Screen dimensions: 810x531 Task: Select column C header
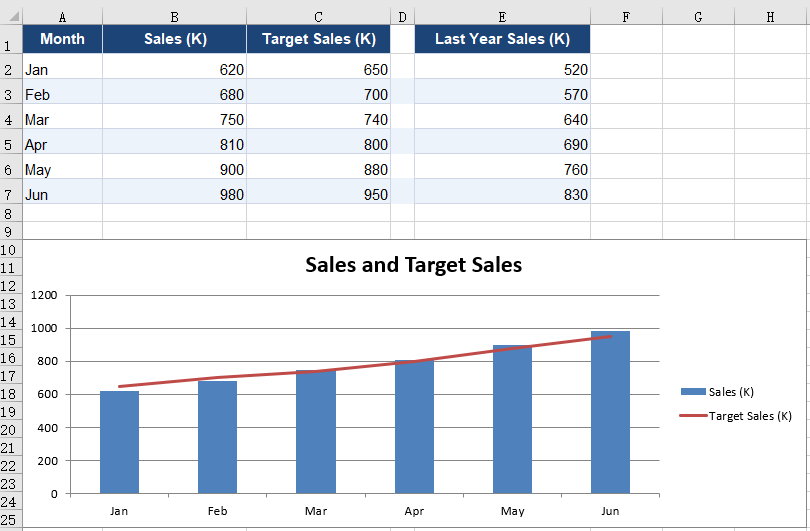[x=318, y=17]
